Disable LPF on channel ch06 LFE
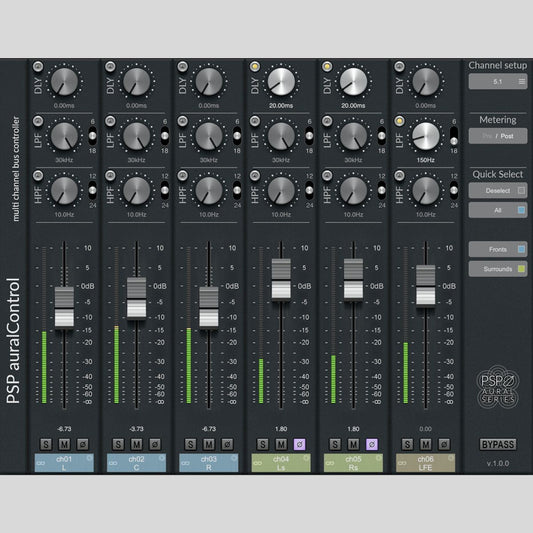The image size is (533, 533). coord(399,121)
